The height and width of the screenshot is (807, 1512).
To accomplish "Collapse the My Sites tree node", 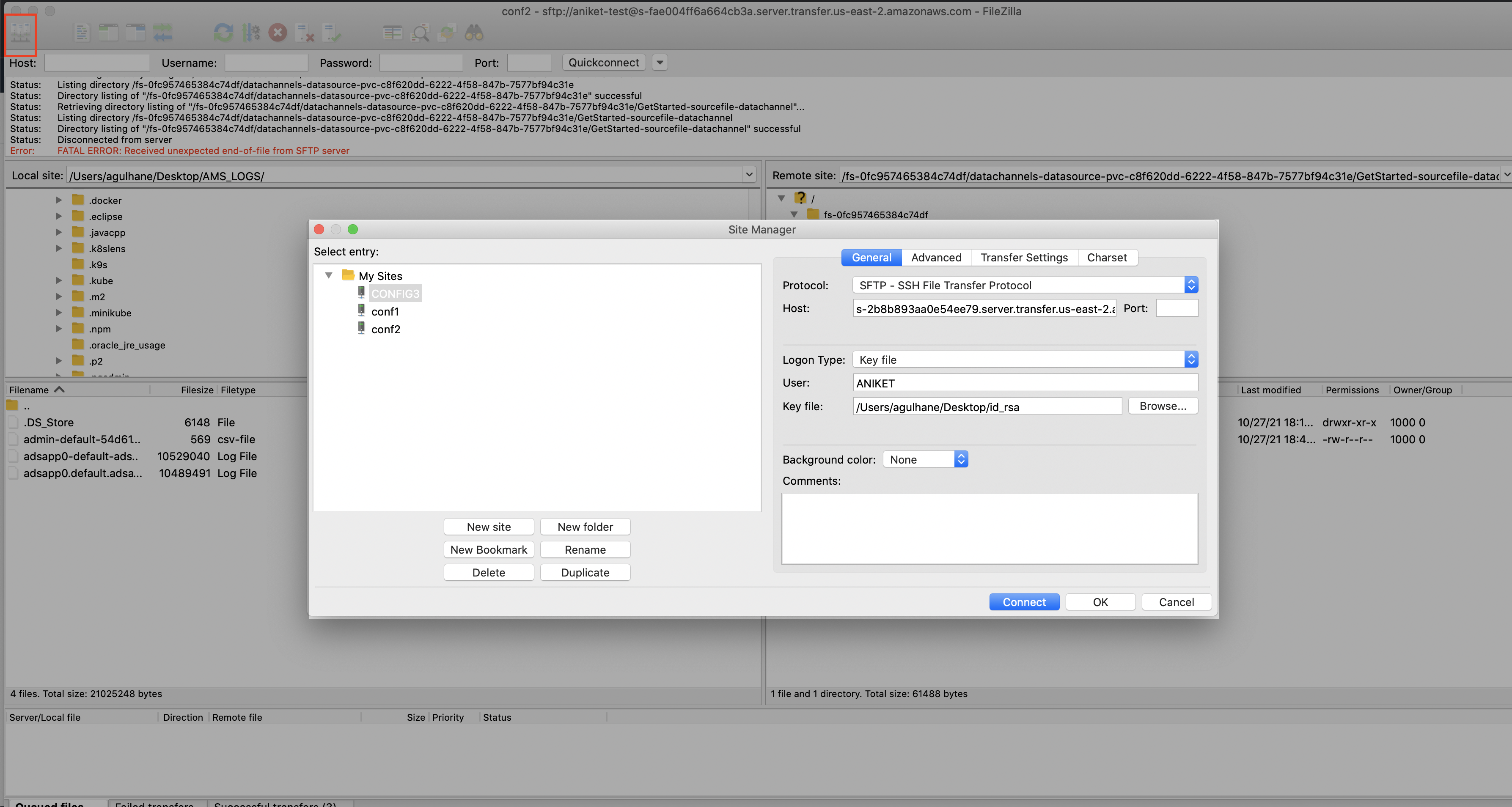I will (x=329, y=275).
